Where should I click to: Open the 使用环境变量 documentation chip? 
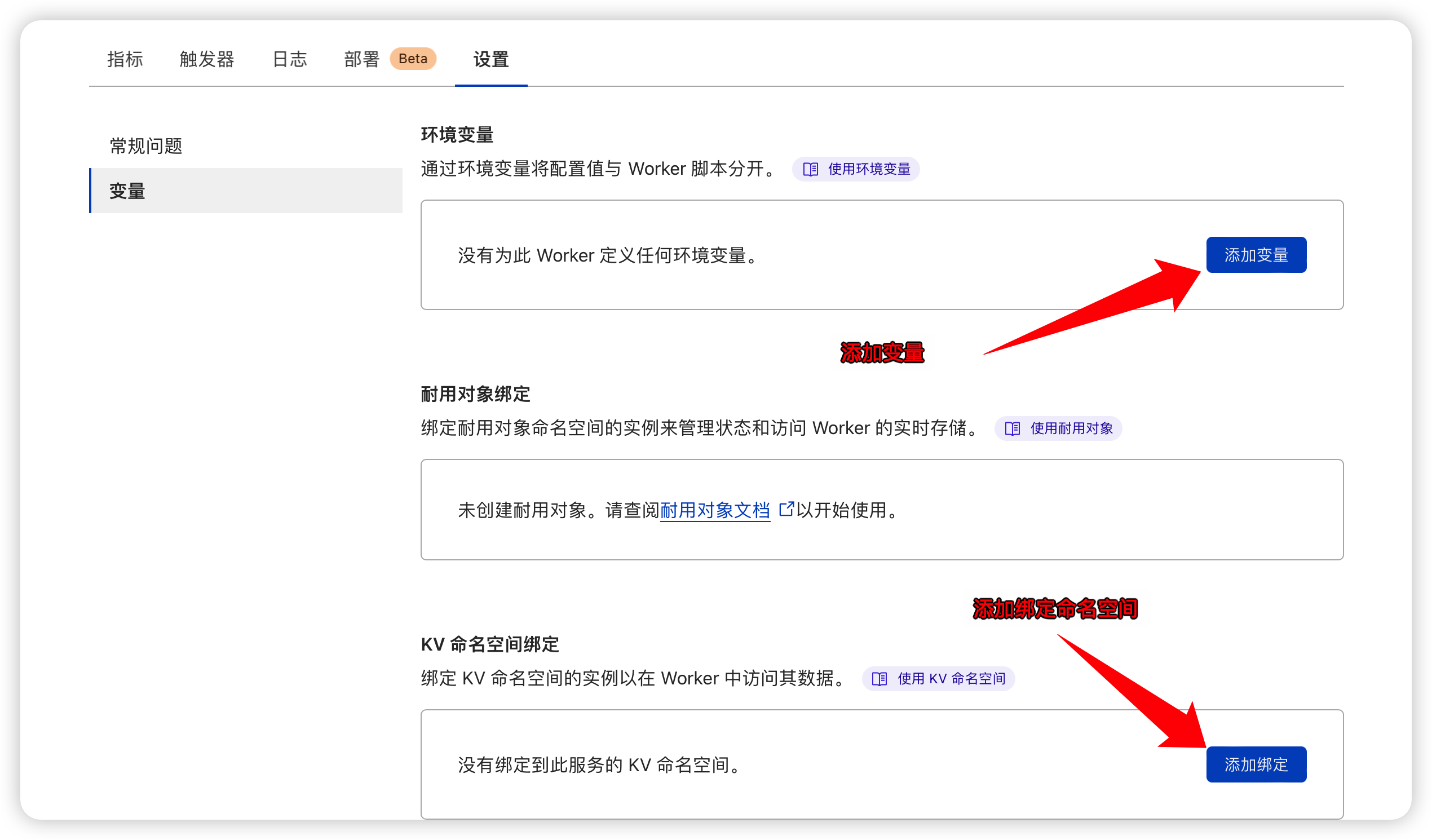click(856, 169)
